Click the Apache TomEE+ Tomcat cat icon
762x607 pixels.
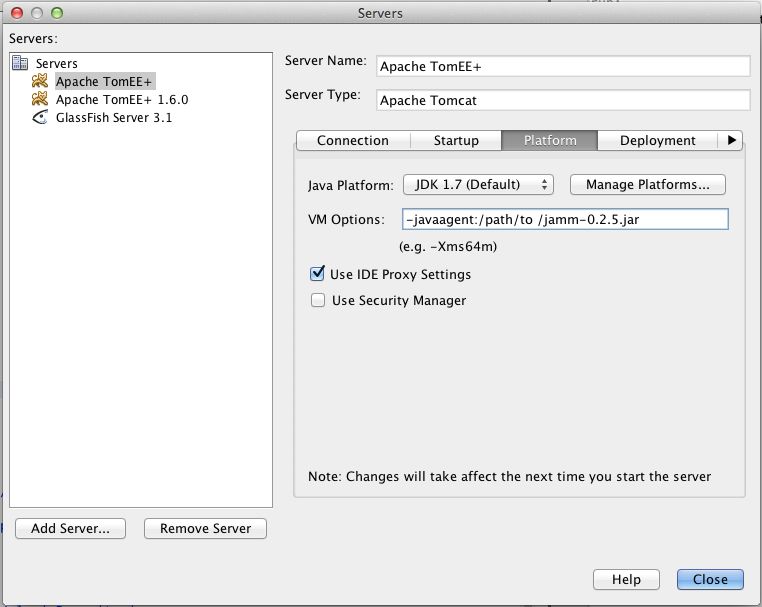pyautogui.click(x=40, y=81)
